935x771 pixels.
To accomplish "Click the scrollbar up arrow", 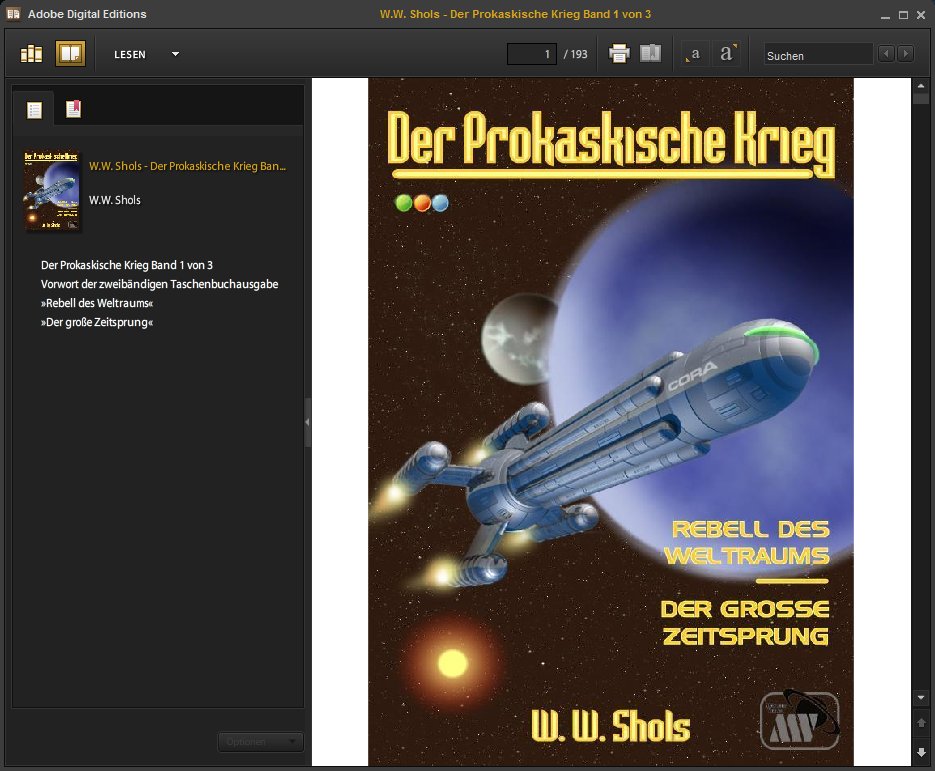I will 921,86.
